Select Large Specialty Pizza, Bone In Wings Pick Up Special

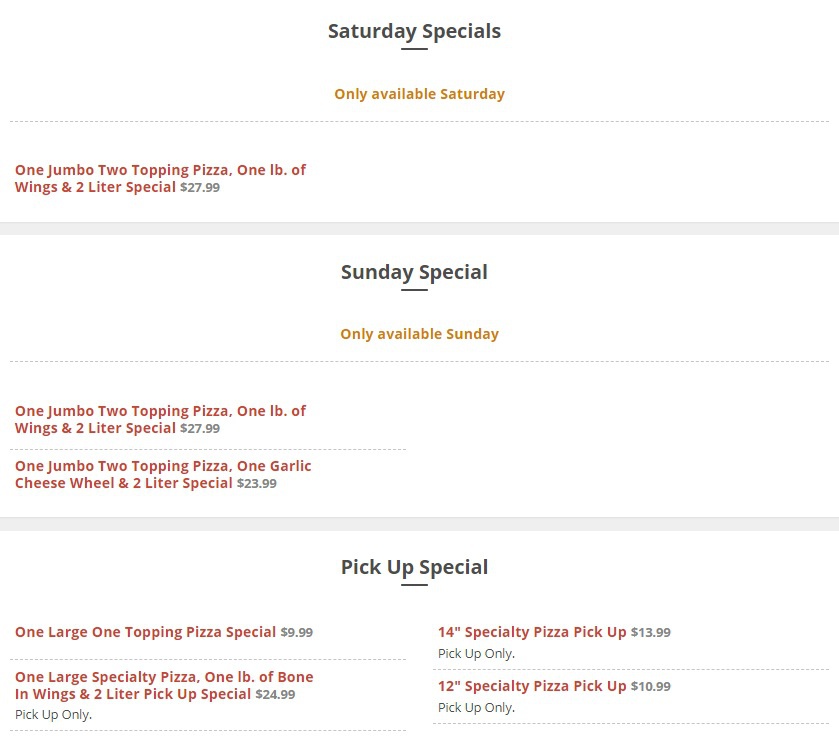(164, 678)
